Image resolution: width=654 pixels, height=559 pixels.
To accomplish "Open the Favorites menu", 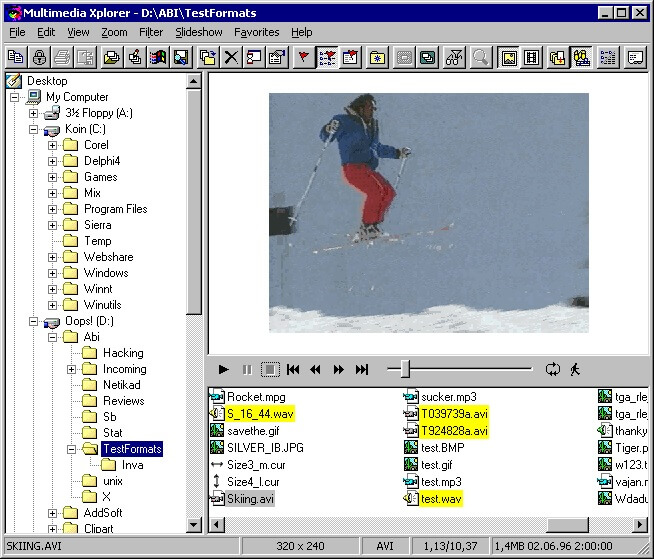I will click(x=257, y=32).
